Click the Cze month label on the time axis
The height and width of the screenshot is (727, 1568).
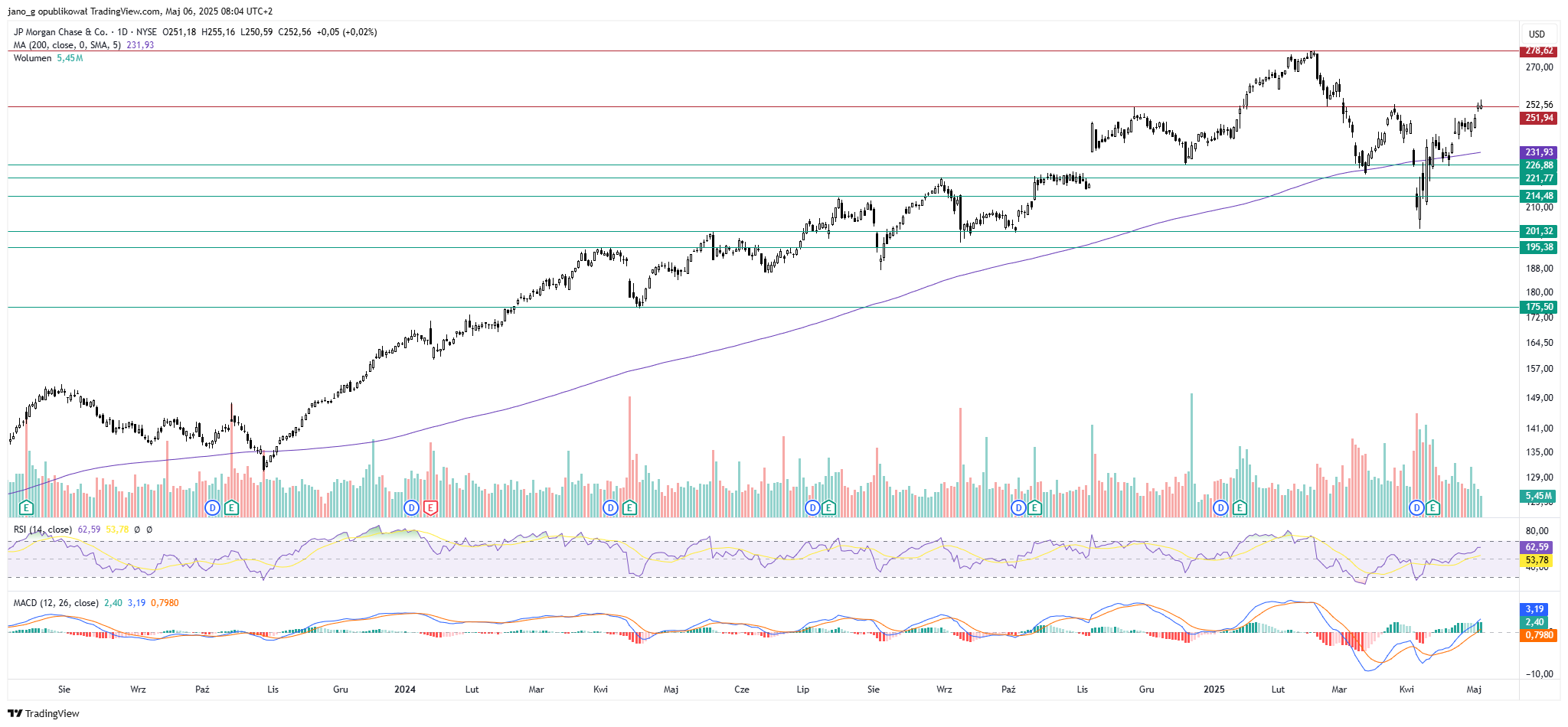tap(741, 690)
